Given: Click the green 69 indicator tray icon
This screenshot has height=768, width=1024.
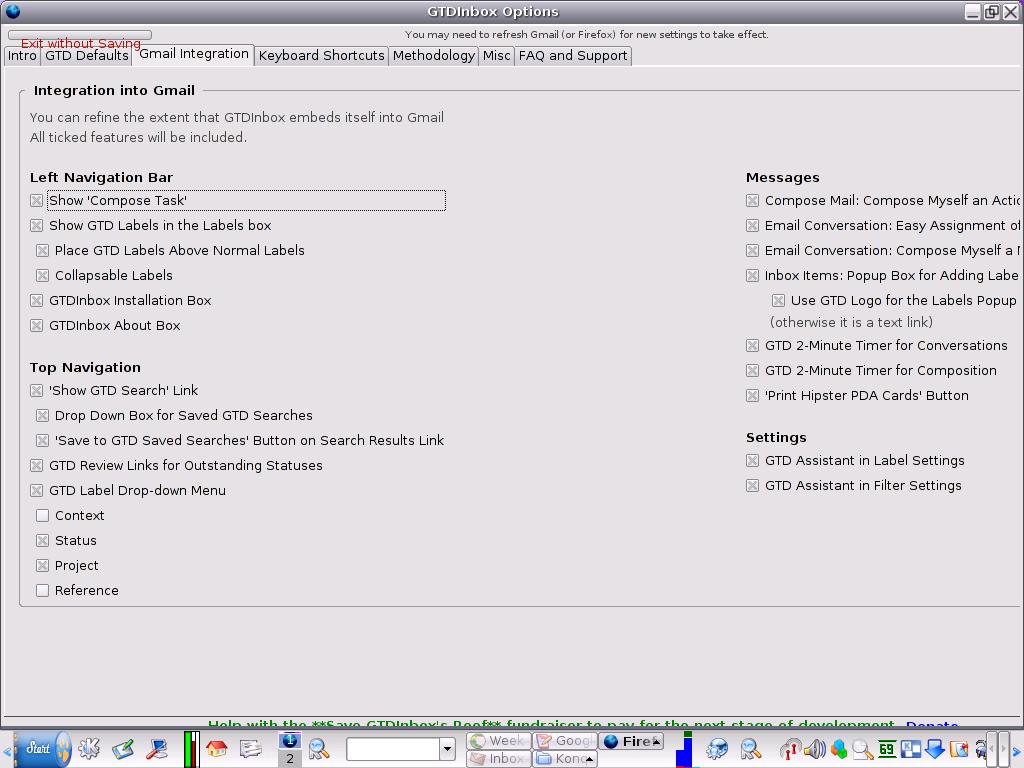Looking at the screenshot, I should [x=886, y=748].
